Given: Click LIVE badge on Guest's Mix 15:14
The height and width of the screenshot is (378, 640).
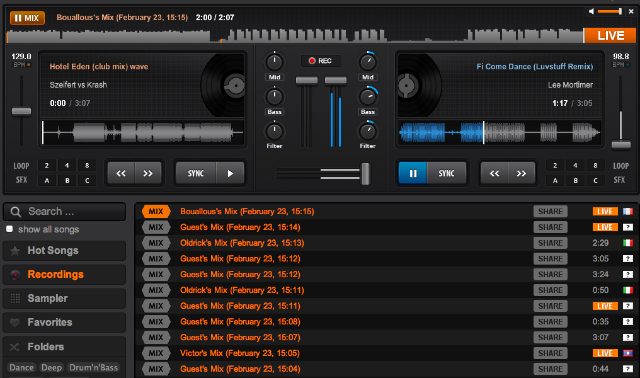Looking at the screenshot, I should click(605, 227).
